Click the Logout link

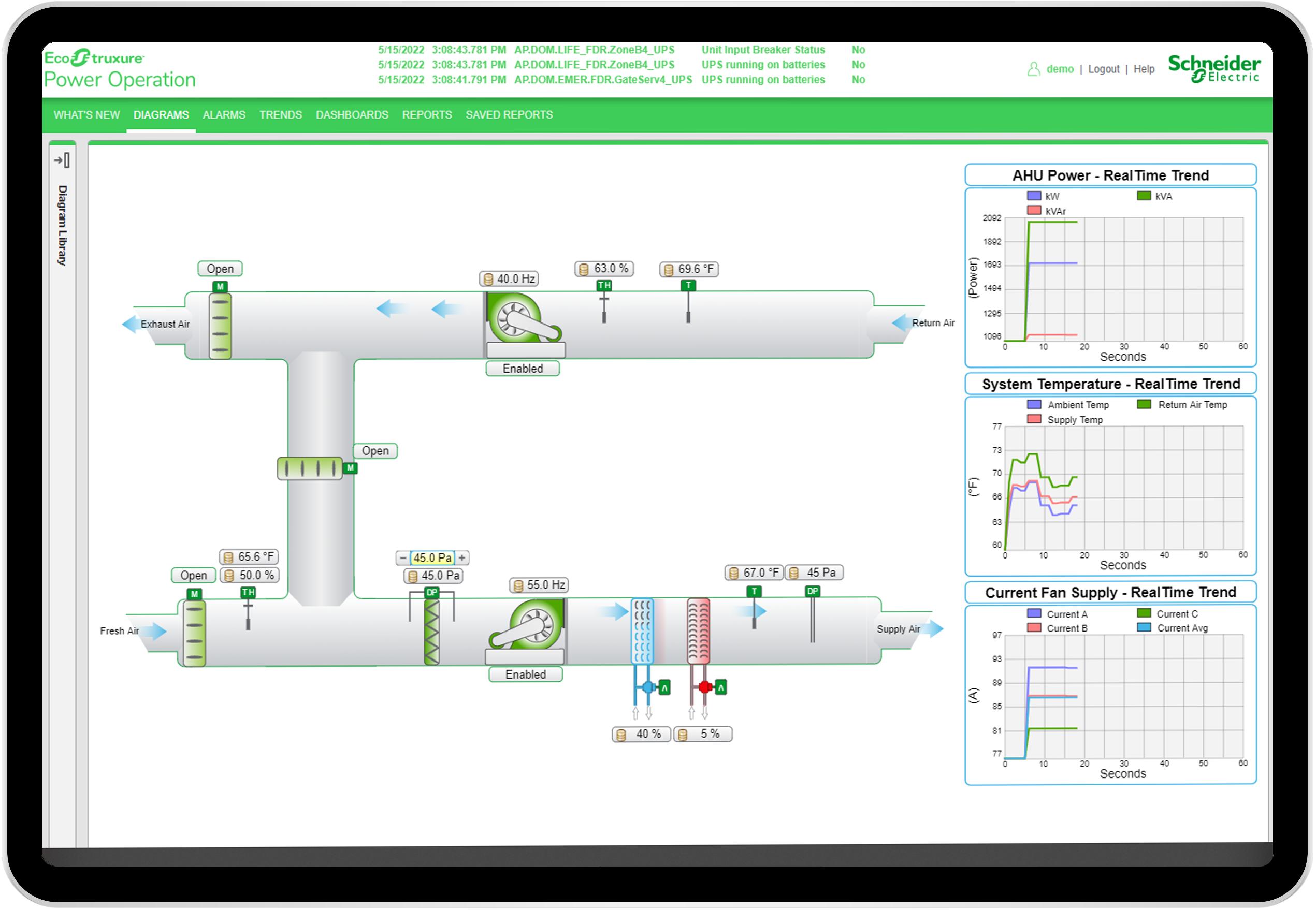pos(1104,69)
